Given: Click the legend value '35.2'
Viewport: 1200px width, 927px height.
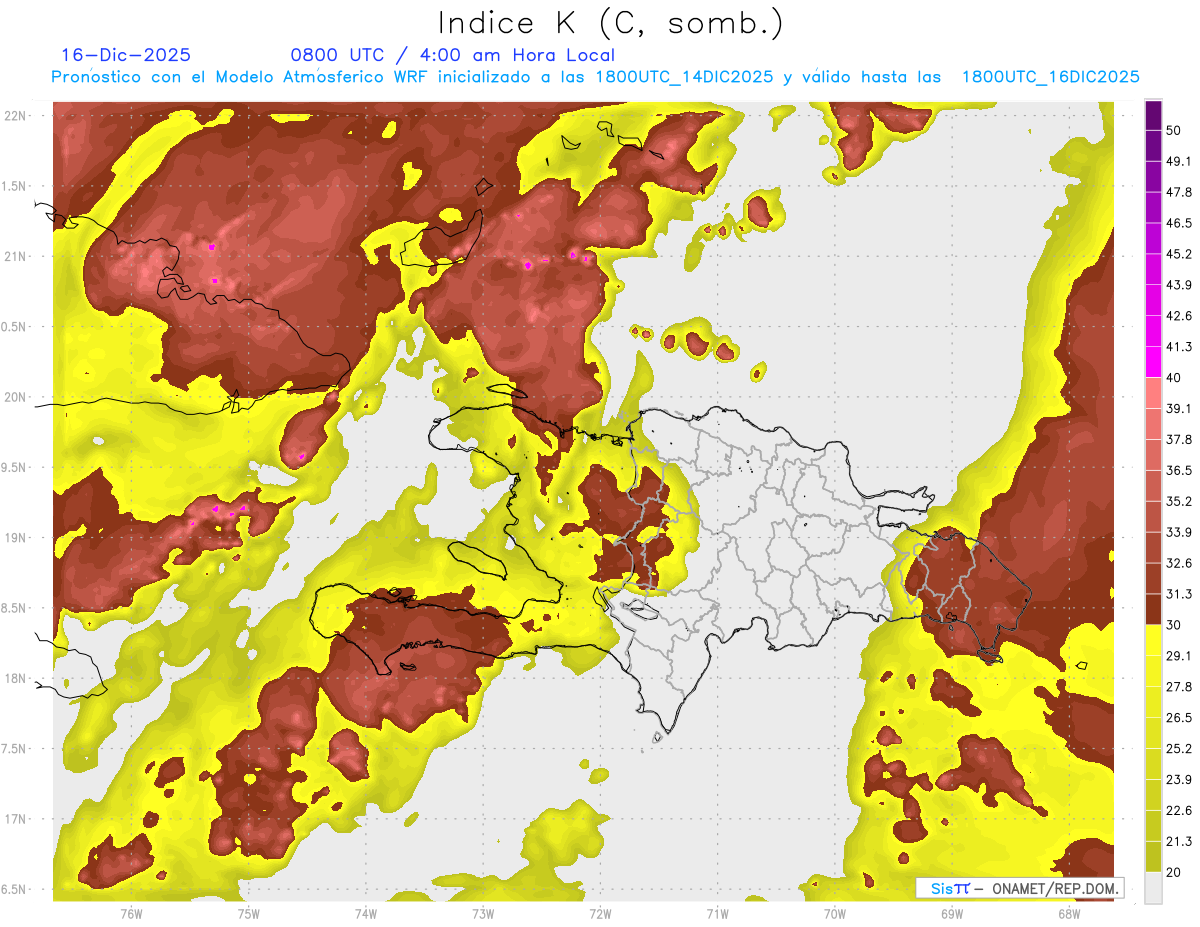Looking at the screenshot, I should [x=1178, y=501].
